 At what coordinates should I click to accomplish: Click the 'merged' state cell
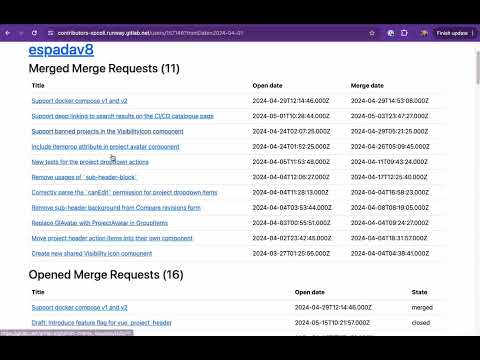tap(422, 308)
